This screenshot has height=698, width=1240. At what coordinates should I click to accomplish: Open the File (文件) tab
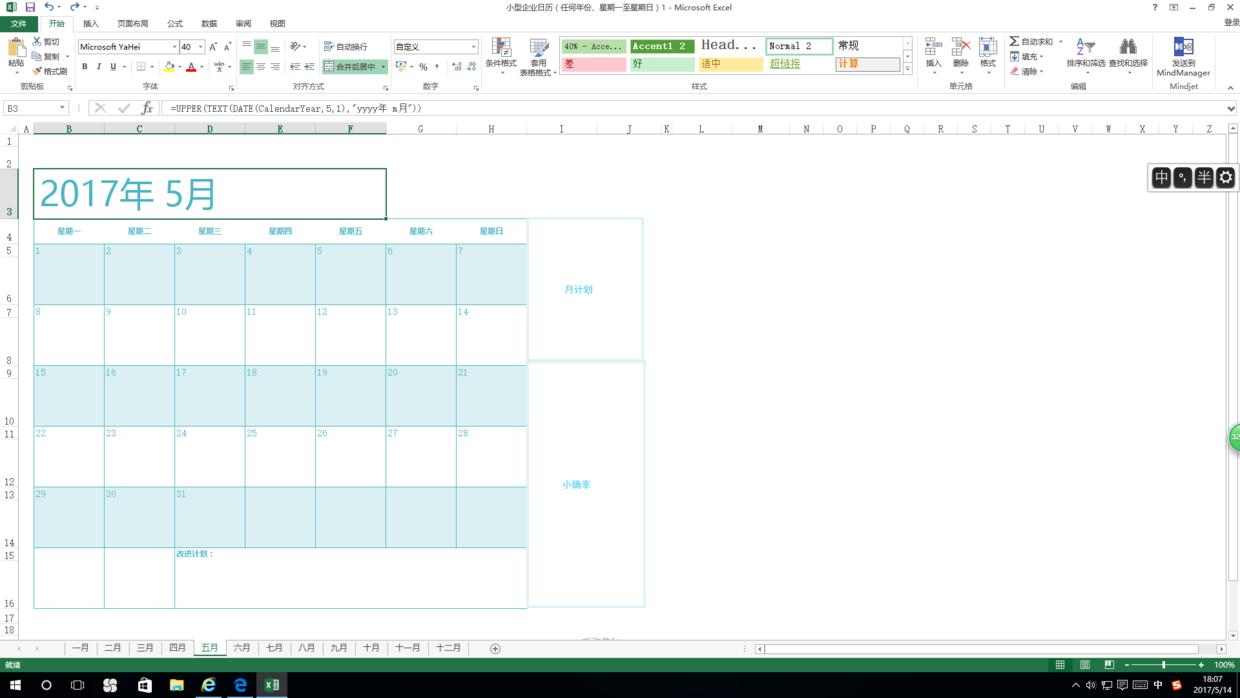click(x=18, y=24)
